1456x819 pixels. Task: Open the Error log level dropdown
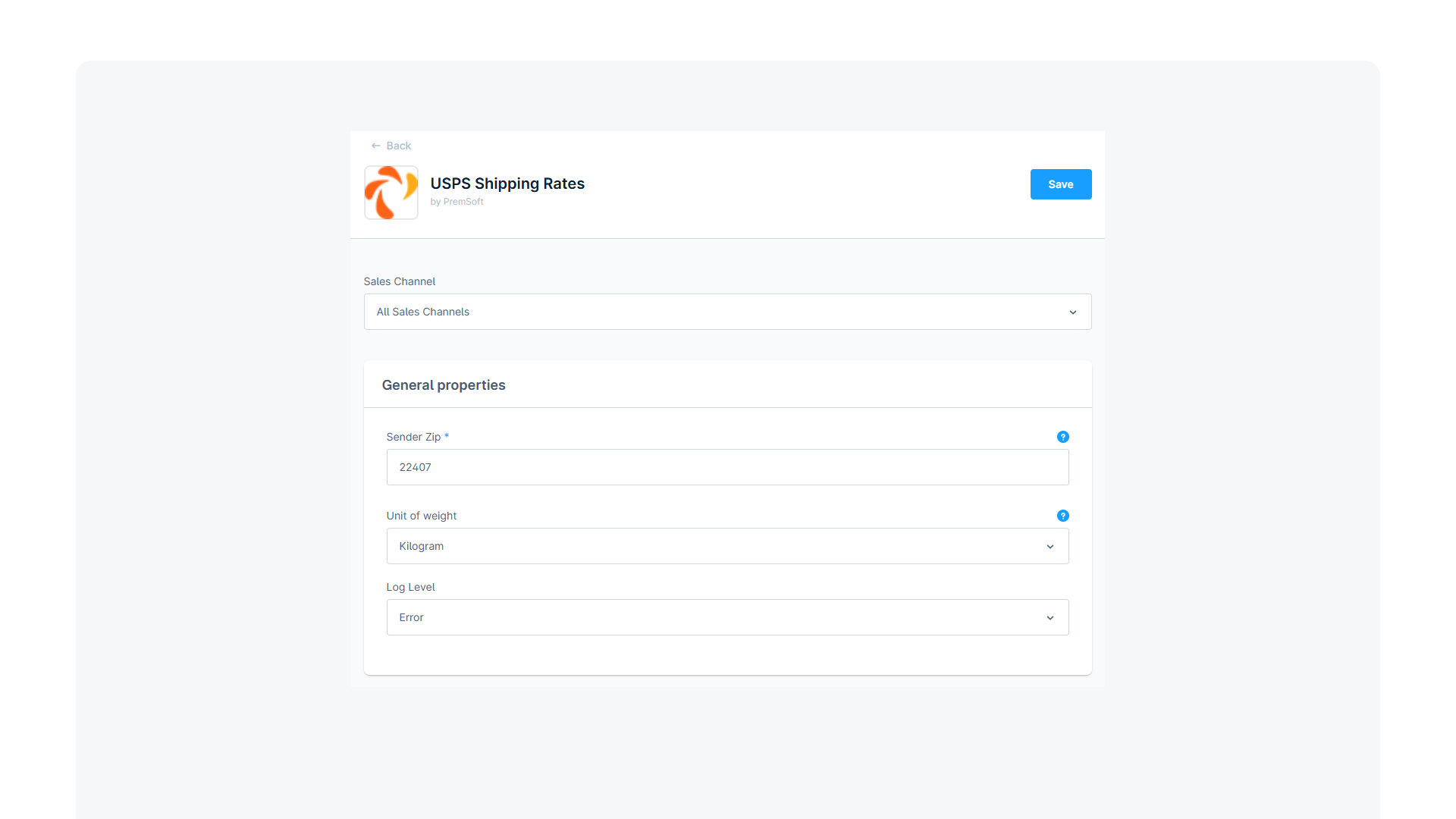click(728, 617)
